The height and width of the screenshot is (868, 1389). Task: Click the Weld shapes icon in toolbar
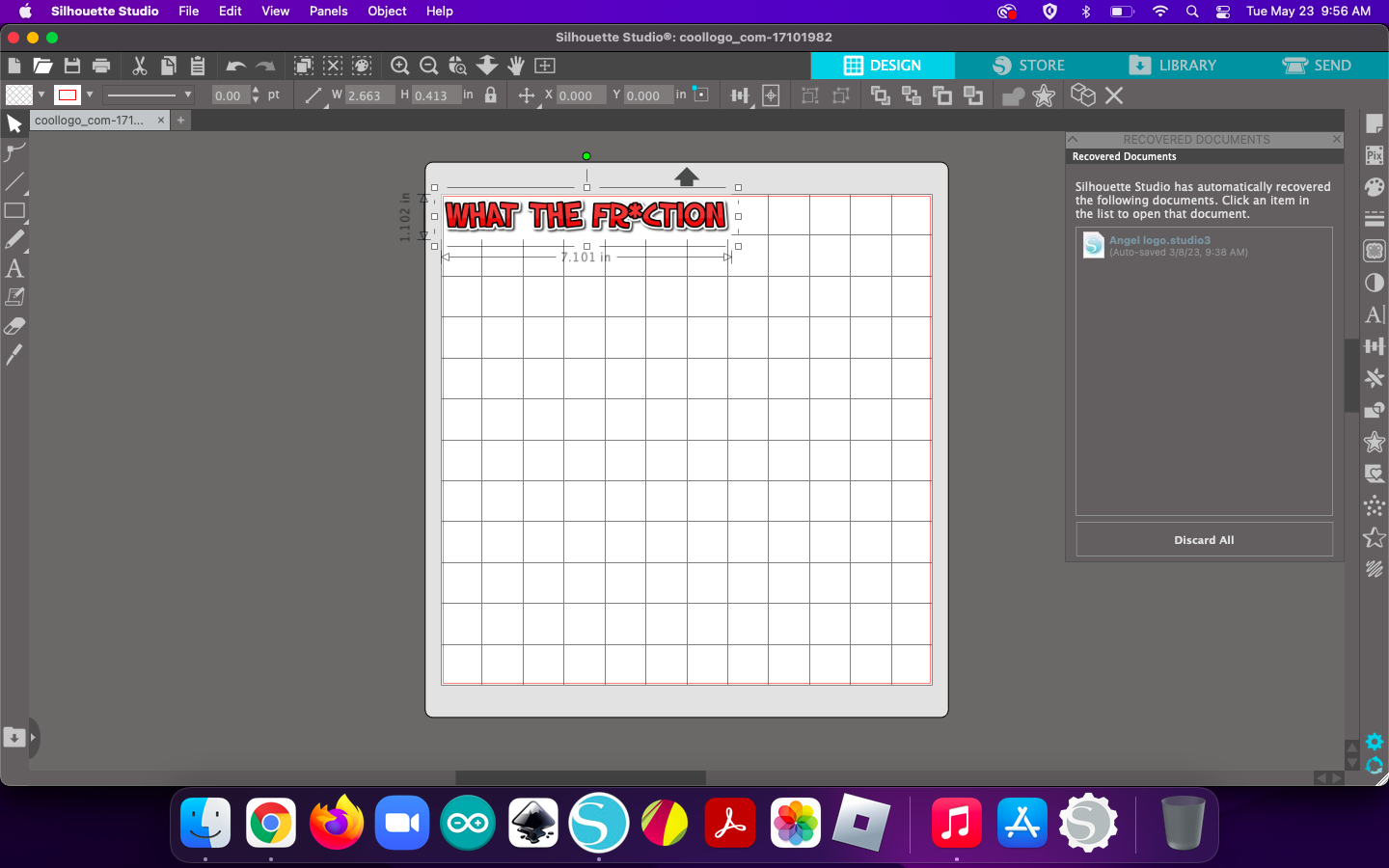[1013, 95]
